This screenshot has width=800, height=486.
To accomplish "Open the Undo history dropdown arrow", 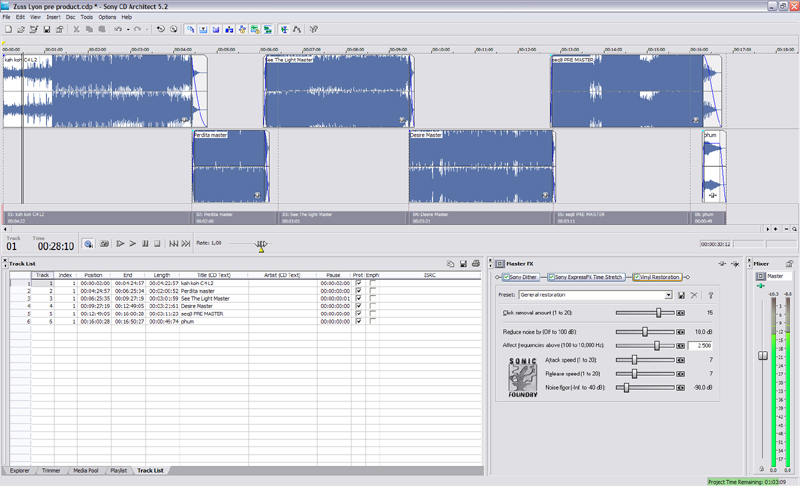I will point(128,30).
